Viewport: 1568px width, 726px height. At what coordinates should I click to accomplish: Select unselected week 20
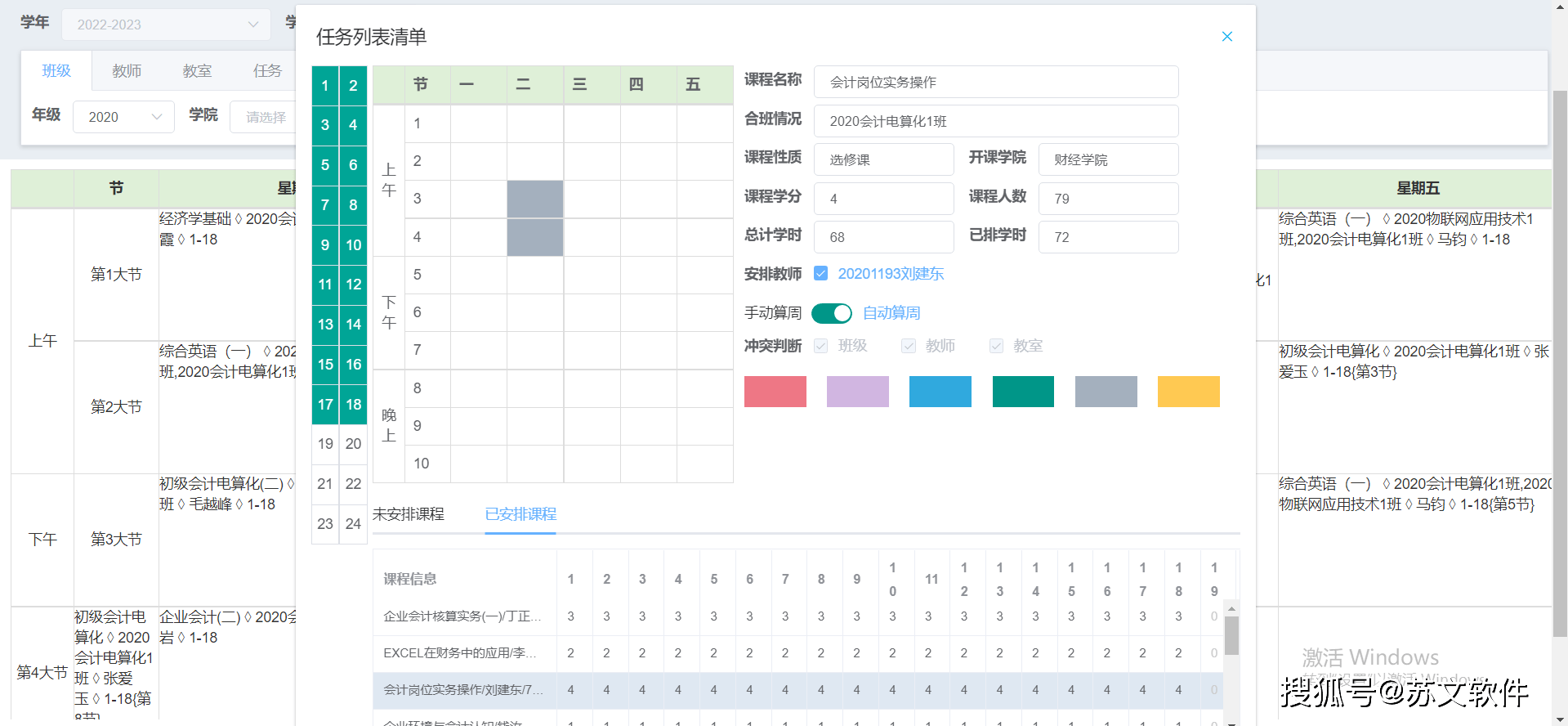[353, 444]
